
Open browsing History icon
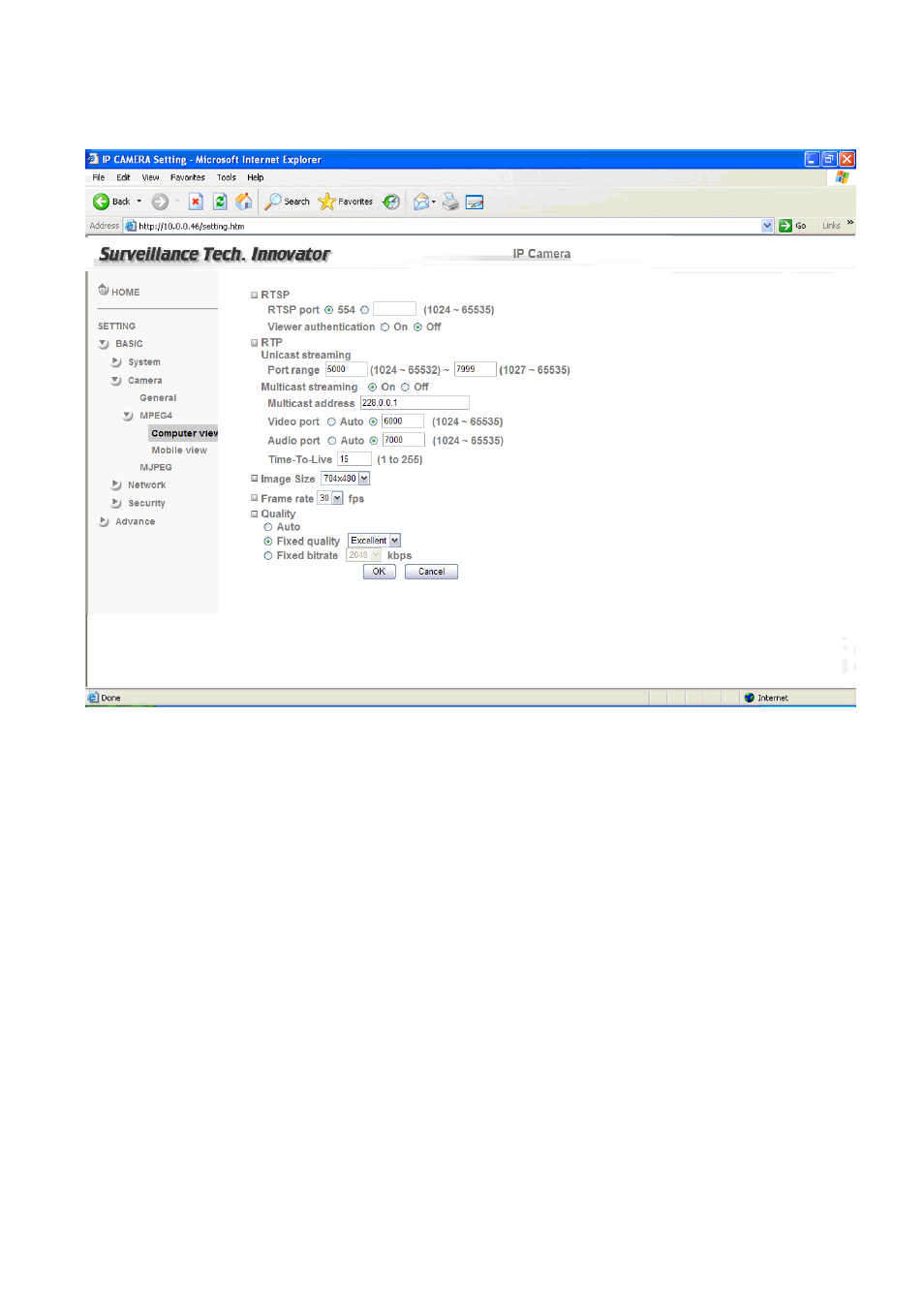391,202
